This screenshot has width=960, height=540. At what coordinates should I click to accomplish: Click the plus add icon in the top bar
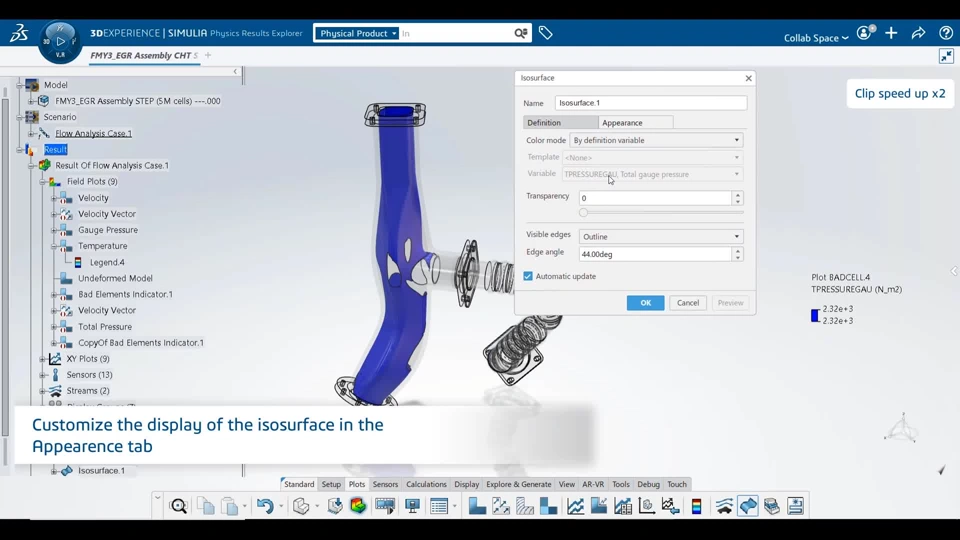[x=891, y=33]
